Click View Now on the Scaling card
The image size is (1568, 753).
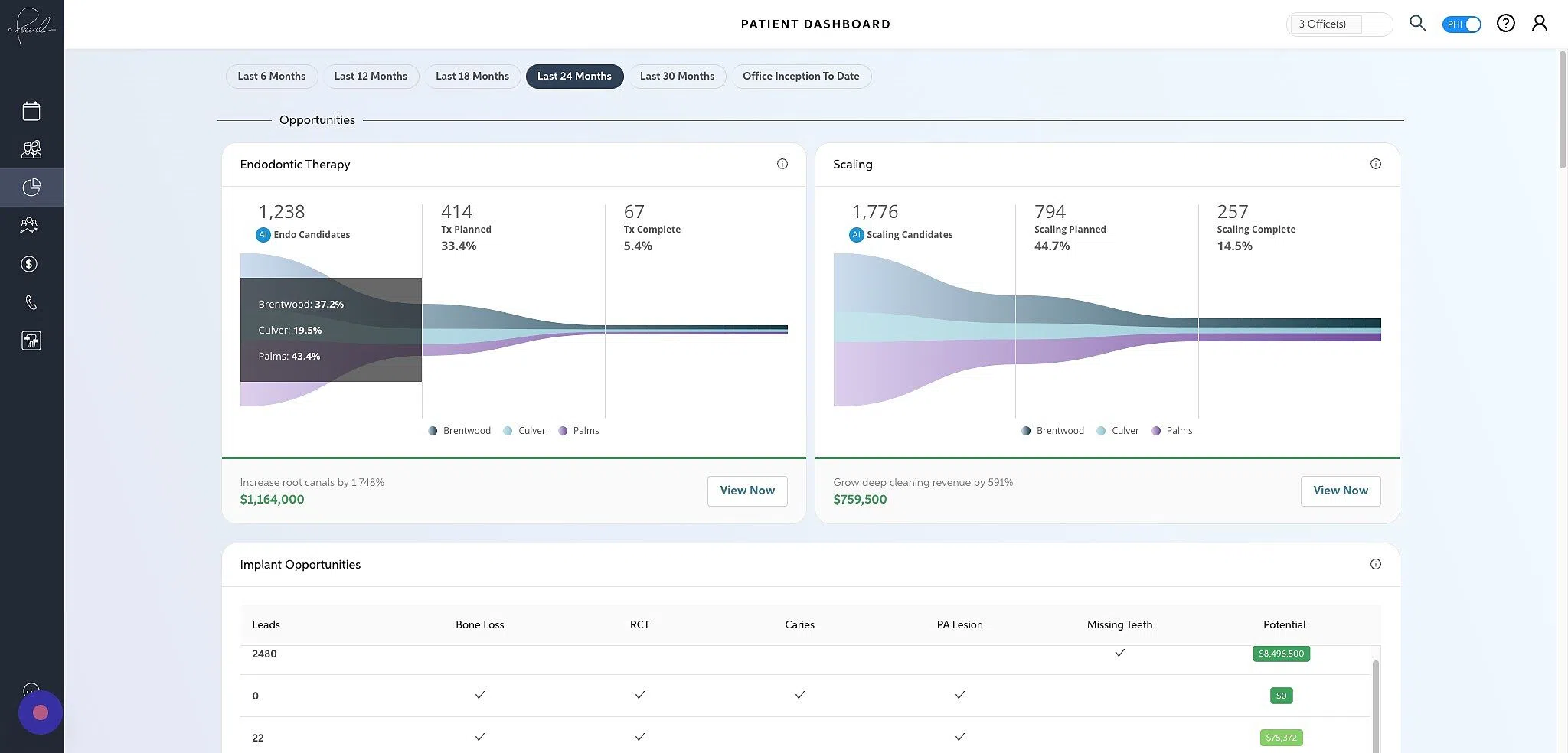(x=1340, y=491)
